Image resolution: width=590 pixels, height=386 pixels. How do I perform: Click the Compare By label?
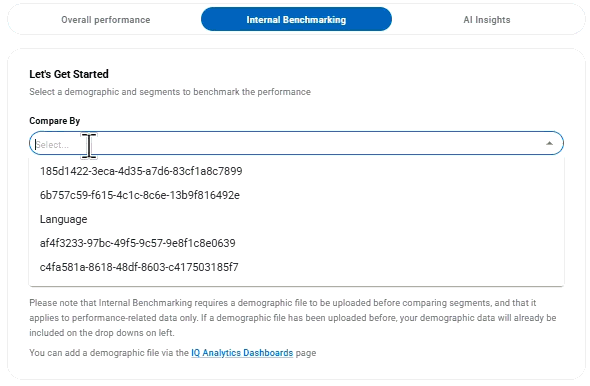point(55,121)
